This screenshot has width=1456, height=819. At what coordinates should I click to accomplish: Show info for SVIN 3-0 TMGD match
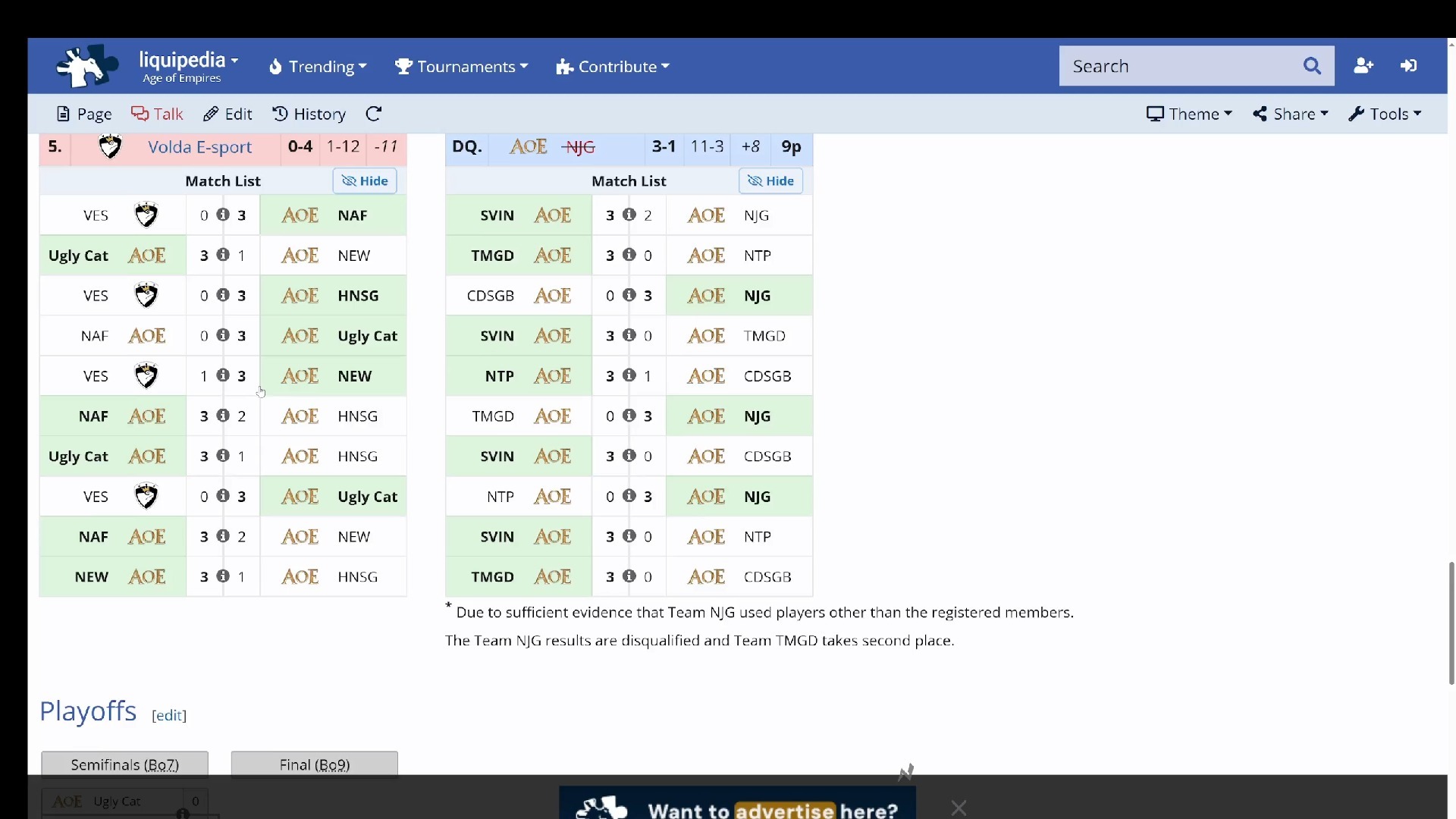coord(629,335)
